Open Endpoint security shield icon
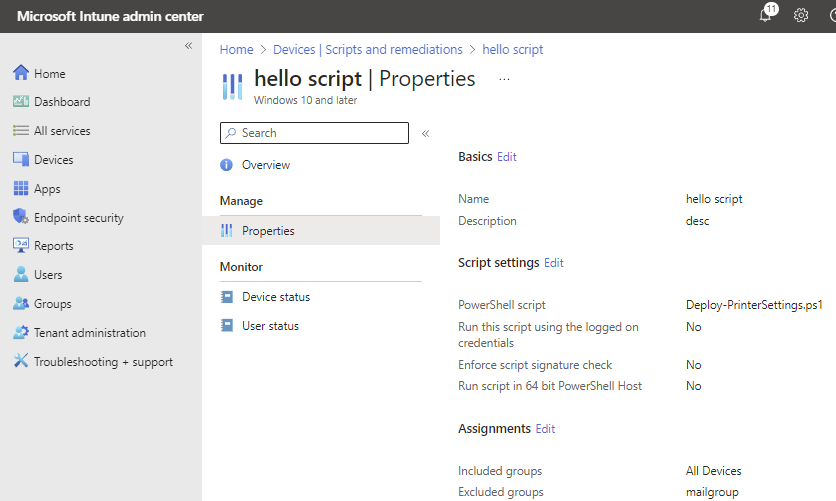This screenshot has height=501, width=836. (x=21, y=218)
